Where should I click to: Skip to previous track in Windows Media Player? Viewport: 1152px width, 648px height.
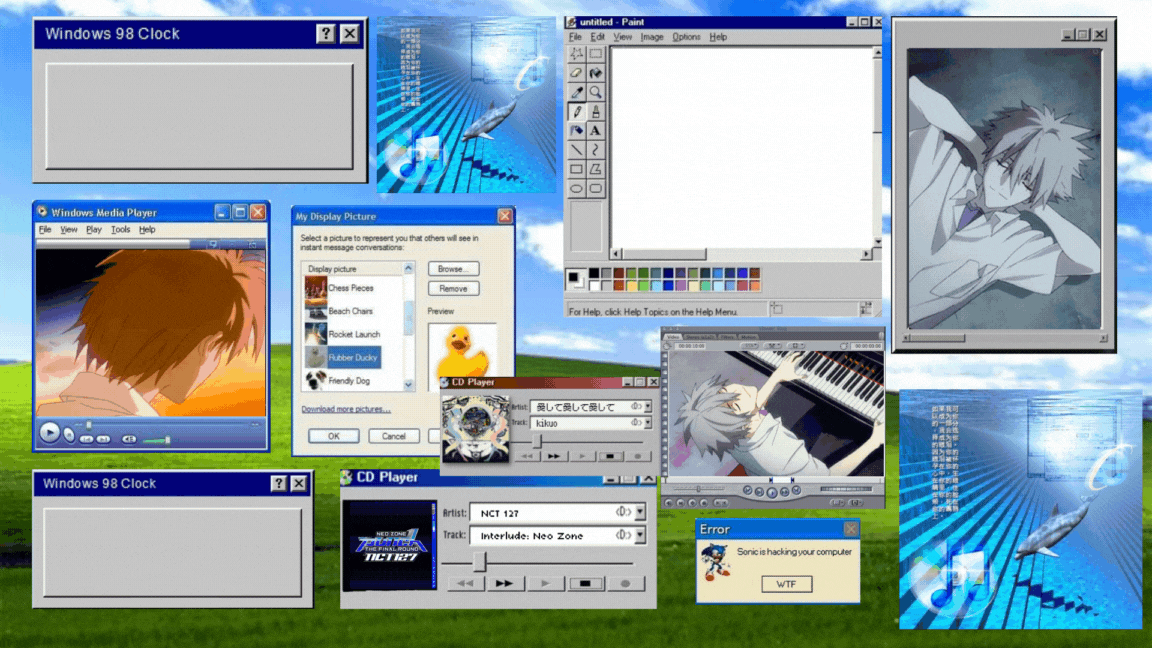click(x=87, y=439)
